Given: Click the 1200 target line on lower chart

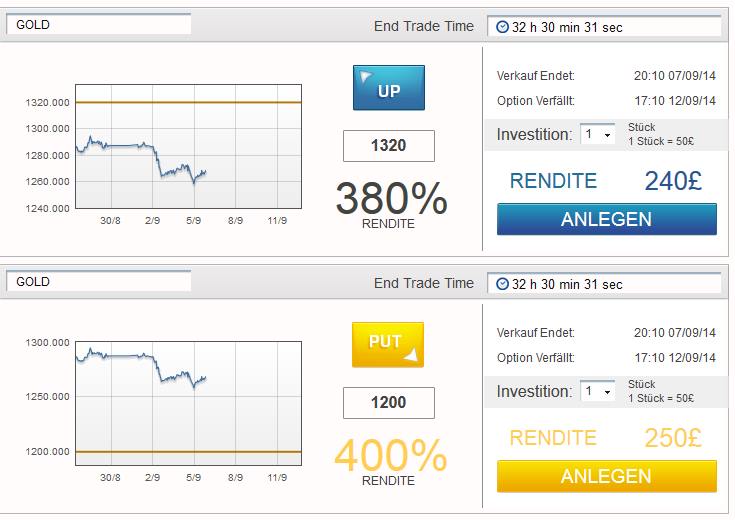Looking at the screenshot, I should tap(188, 452).
